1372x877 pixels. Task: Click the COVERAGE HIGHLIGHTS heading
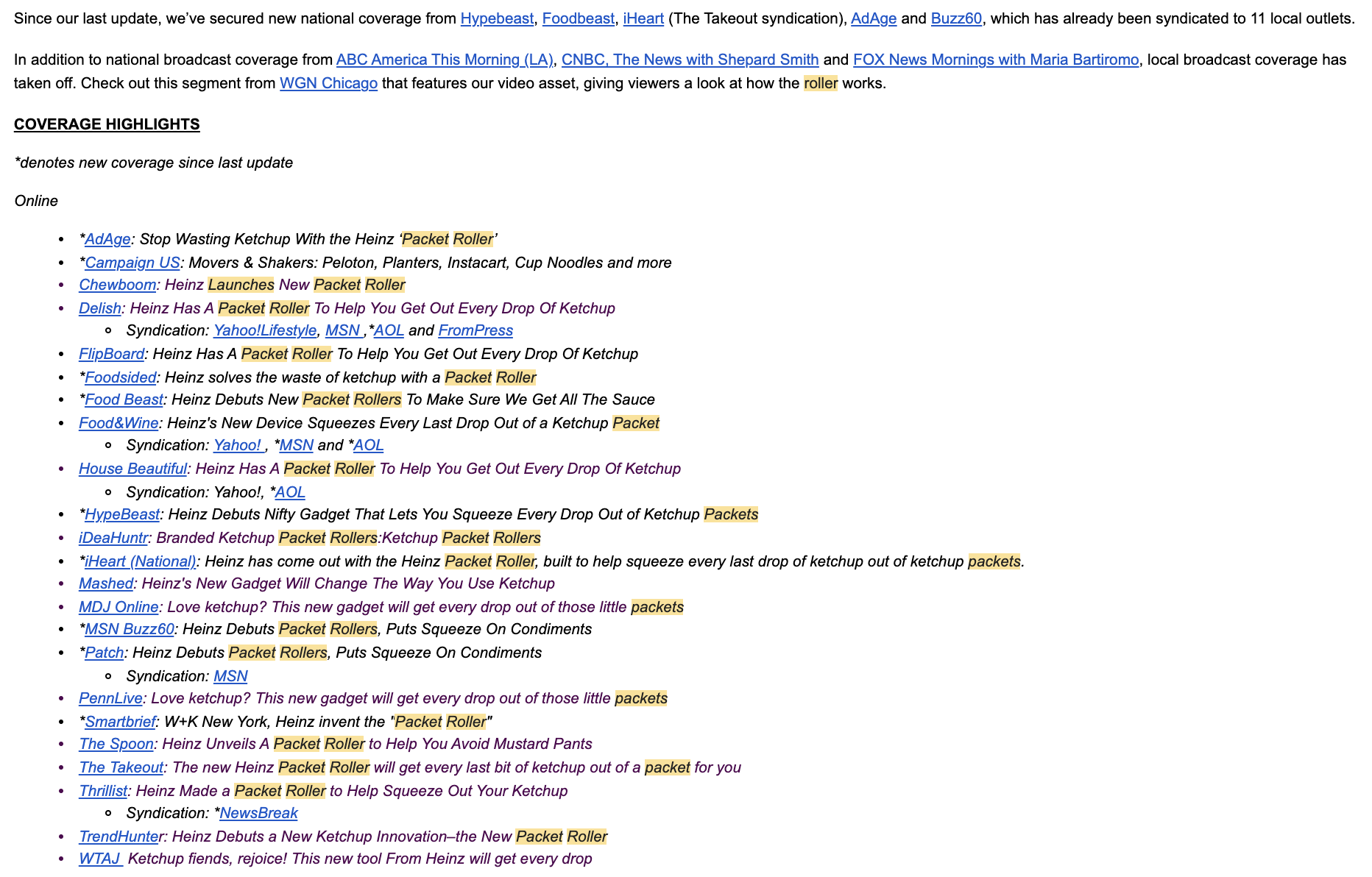pyautogui.click(x=107, y=124)
